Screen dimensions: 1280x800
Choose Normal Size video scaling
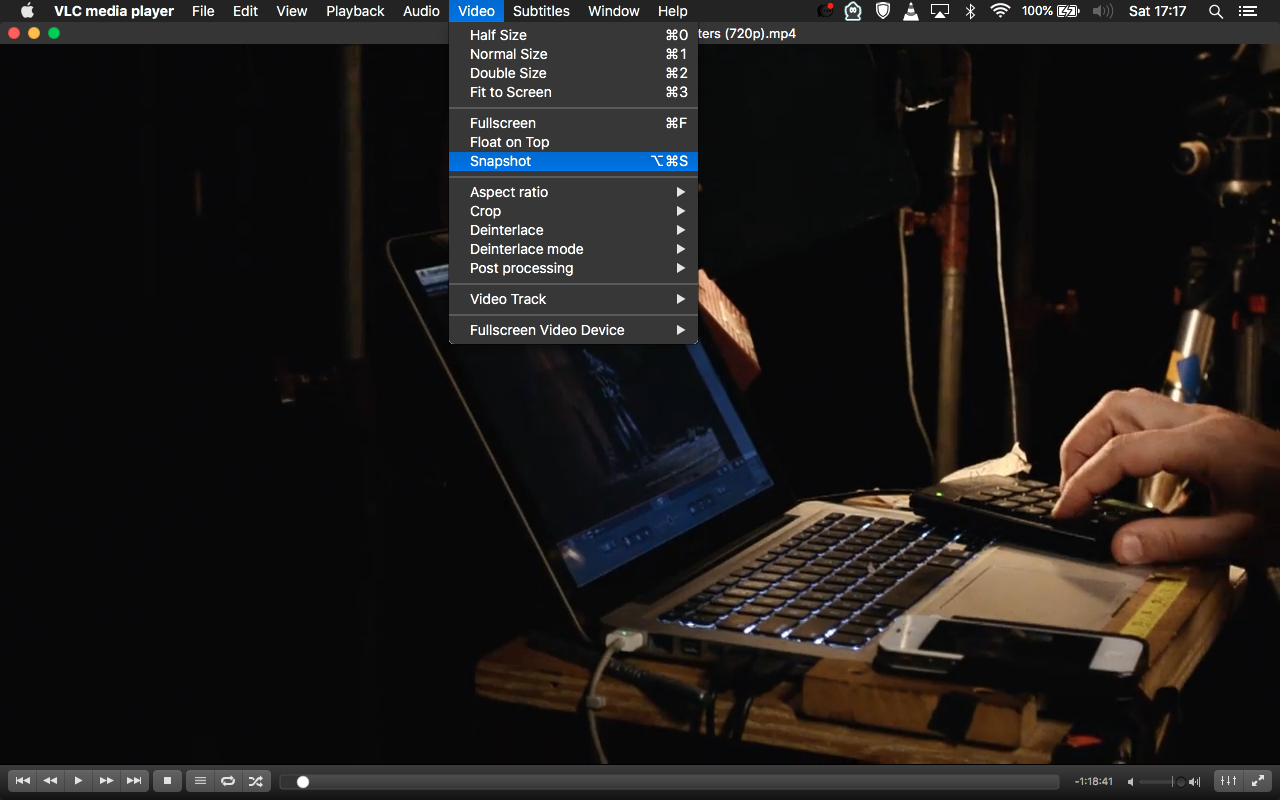[x=573, y=54]
